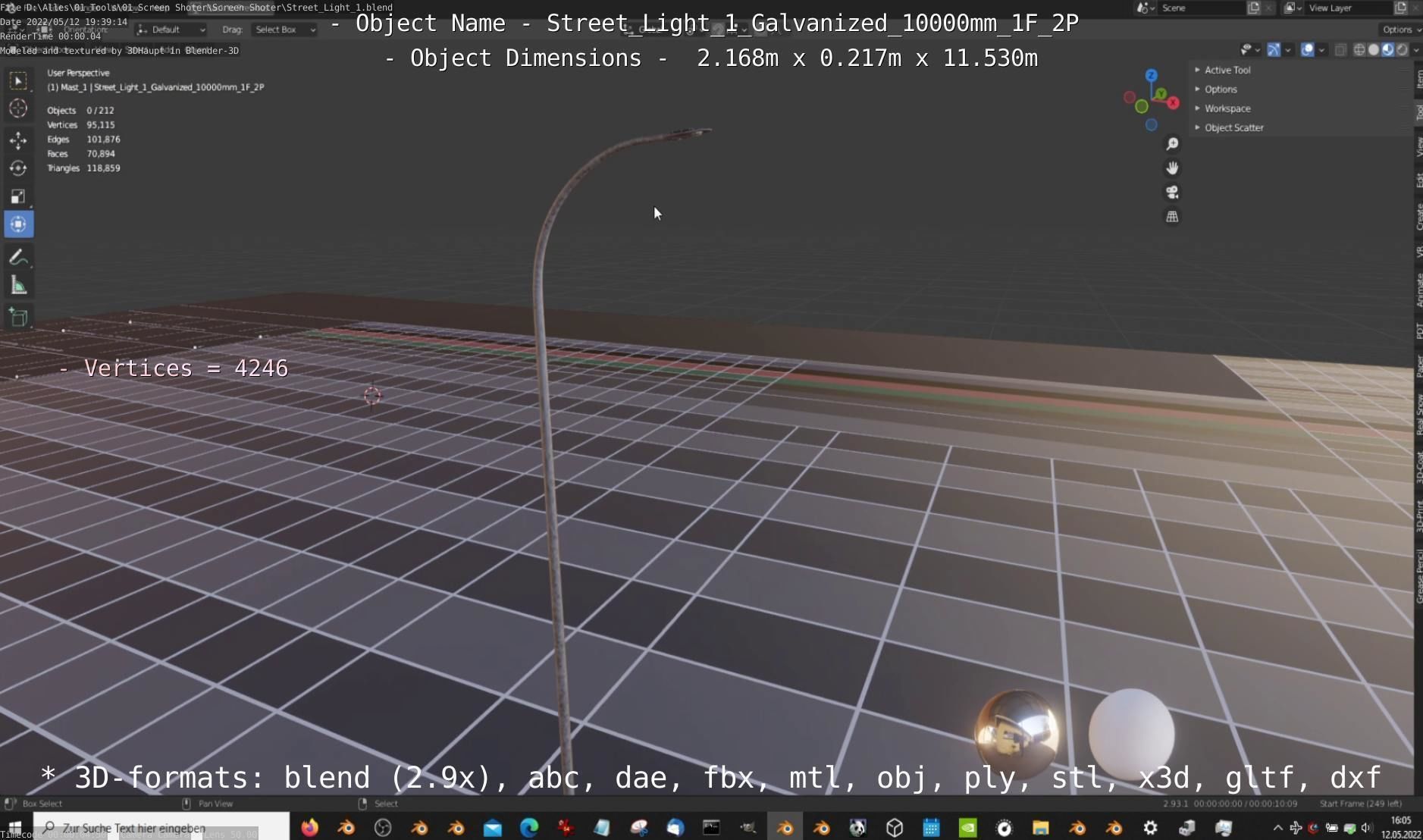Switch perspective/orthographic grid icon
1423x840 pixels.
[x=1172, y=217]
